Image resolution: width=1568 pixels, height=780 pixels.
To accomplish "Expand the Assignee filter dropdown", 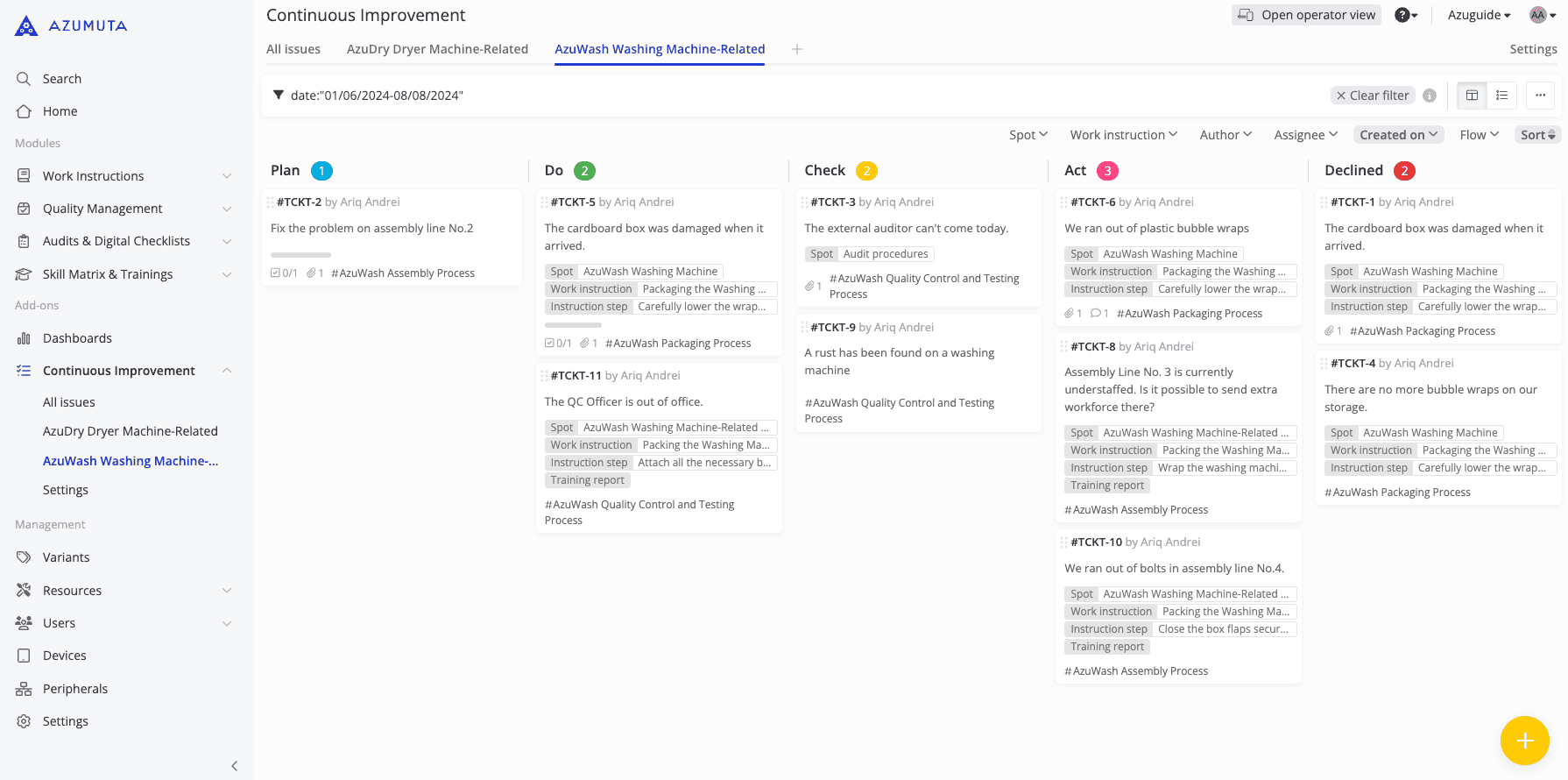I will (1305, 135).
